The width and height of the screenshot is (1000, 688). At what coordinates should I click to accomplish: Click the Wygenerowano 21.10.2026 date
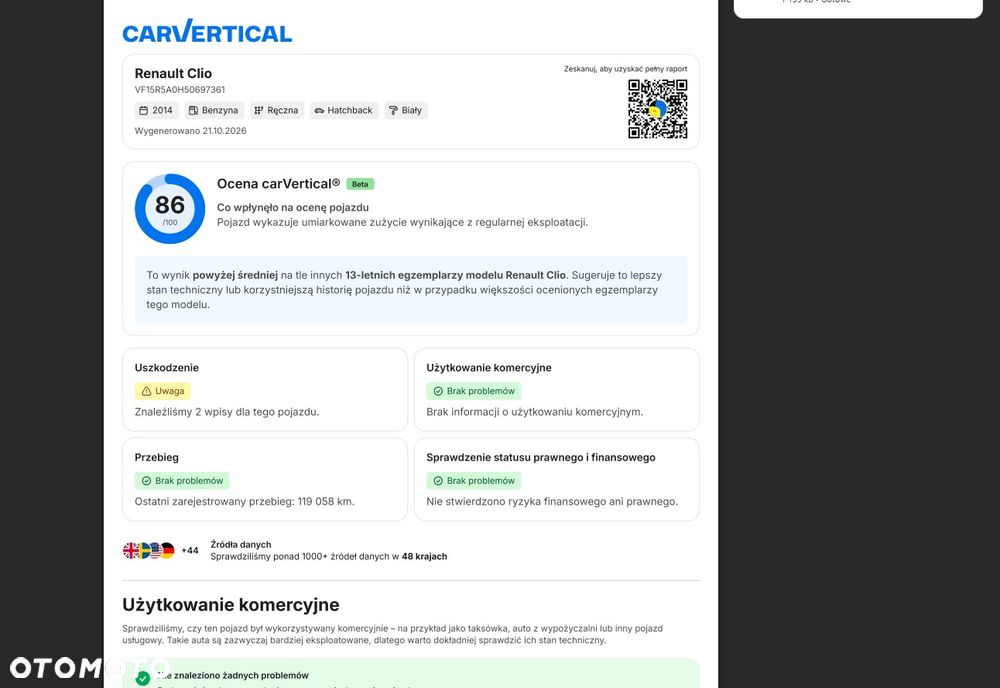(x=190, y=131)
